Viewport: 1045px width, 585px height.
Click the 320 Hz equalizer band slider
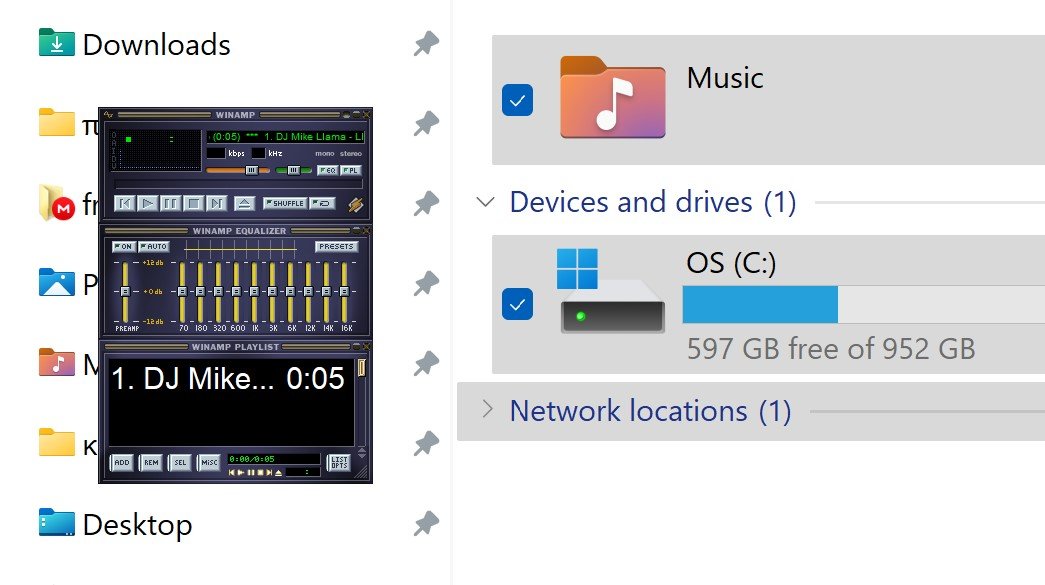[219, 292]
